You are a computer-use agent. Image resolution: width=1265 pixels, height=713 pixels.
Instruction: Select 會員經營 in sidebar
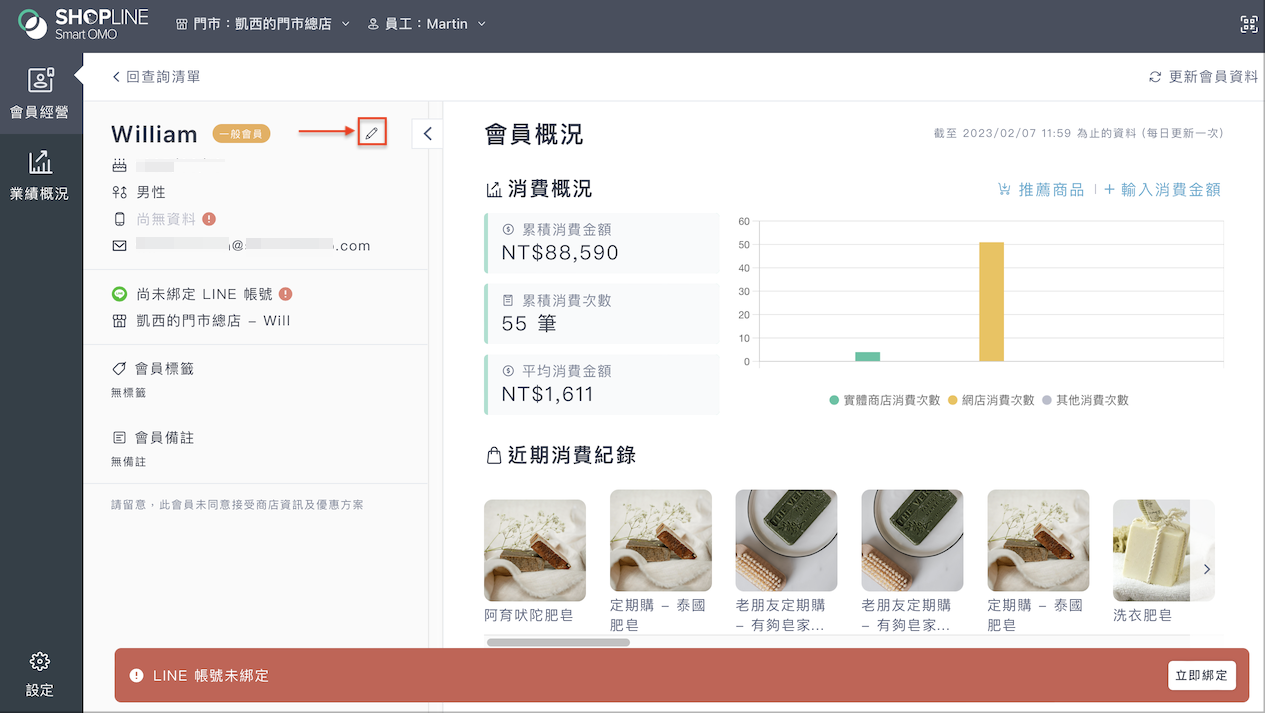click(x=40, y=93)
